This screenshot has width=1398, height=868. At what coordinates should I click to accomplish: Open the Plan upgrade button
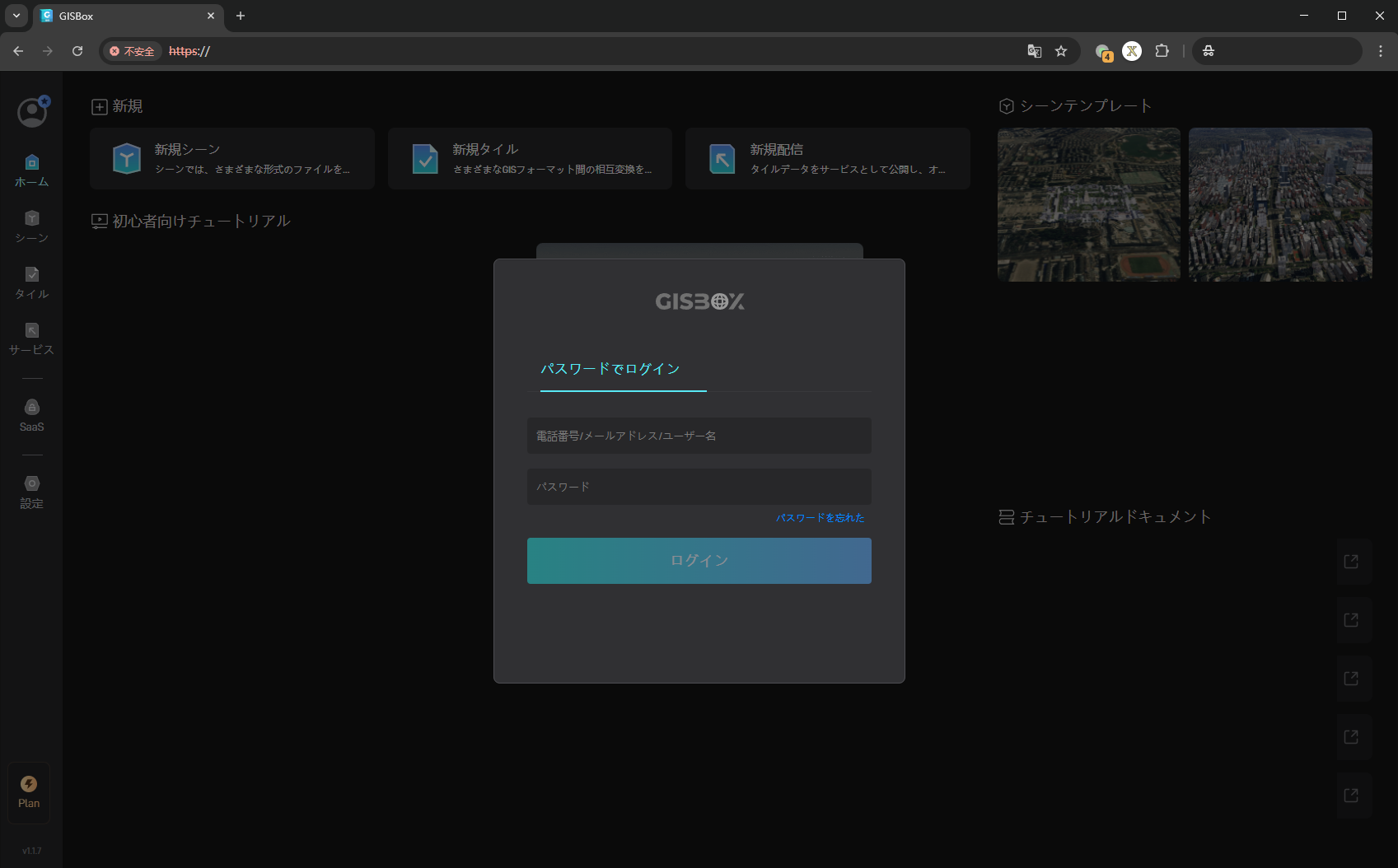point(29,793)
